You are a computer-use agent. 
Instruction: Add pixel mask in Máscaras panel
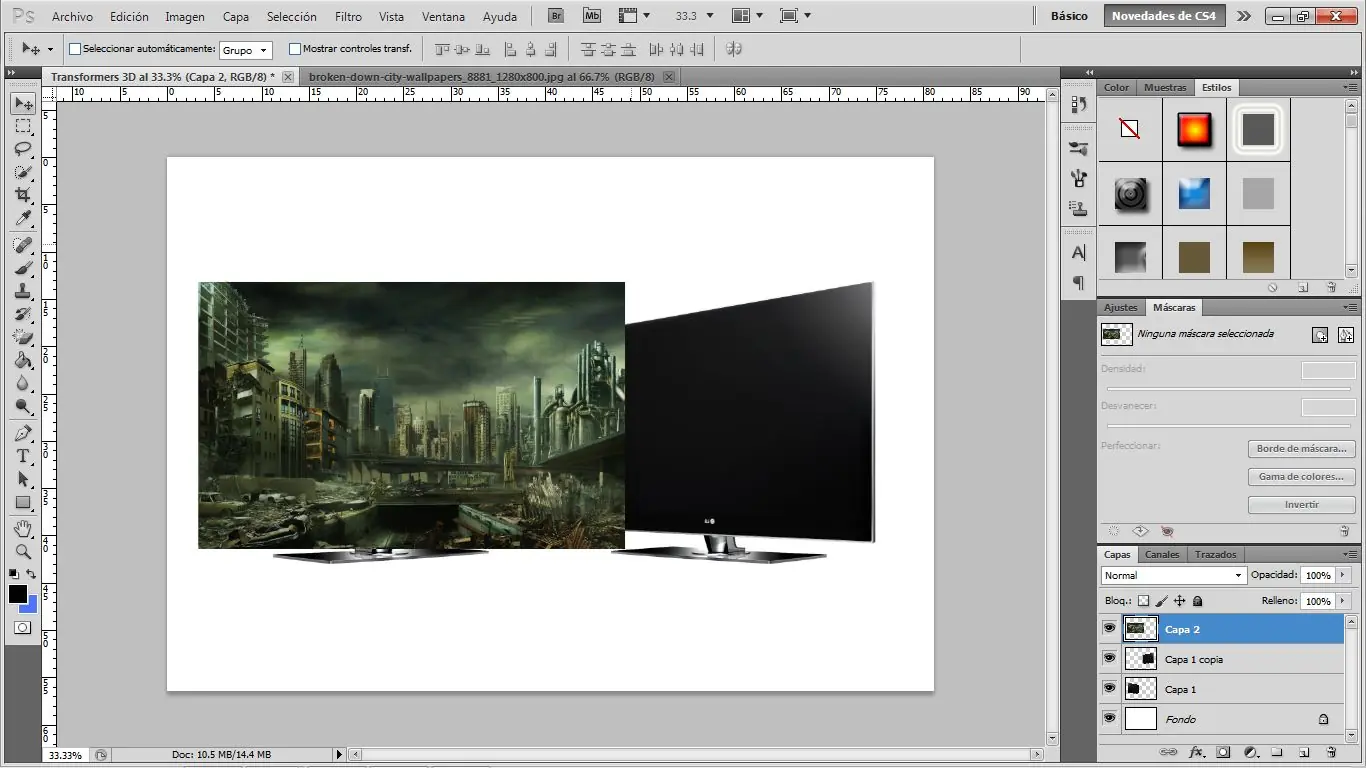tap(1320, 335)
